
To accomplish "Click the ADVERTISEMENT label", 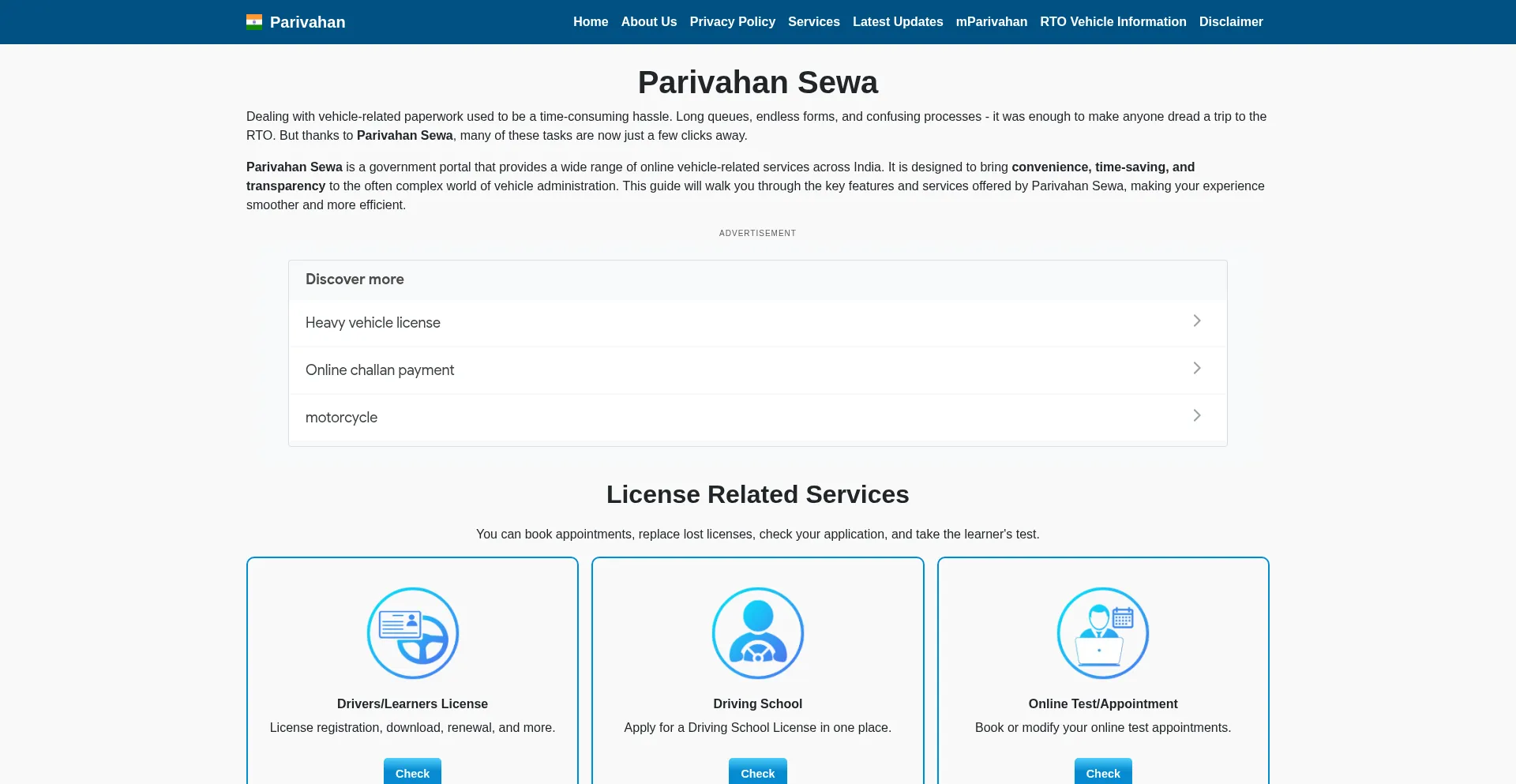I will coord(758,233).
